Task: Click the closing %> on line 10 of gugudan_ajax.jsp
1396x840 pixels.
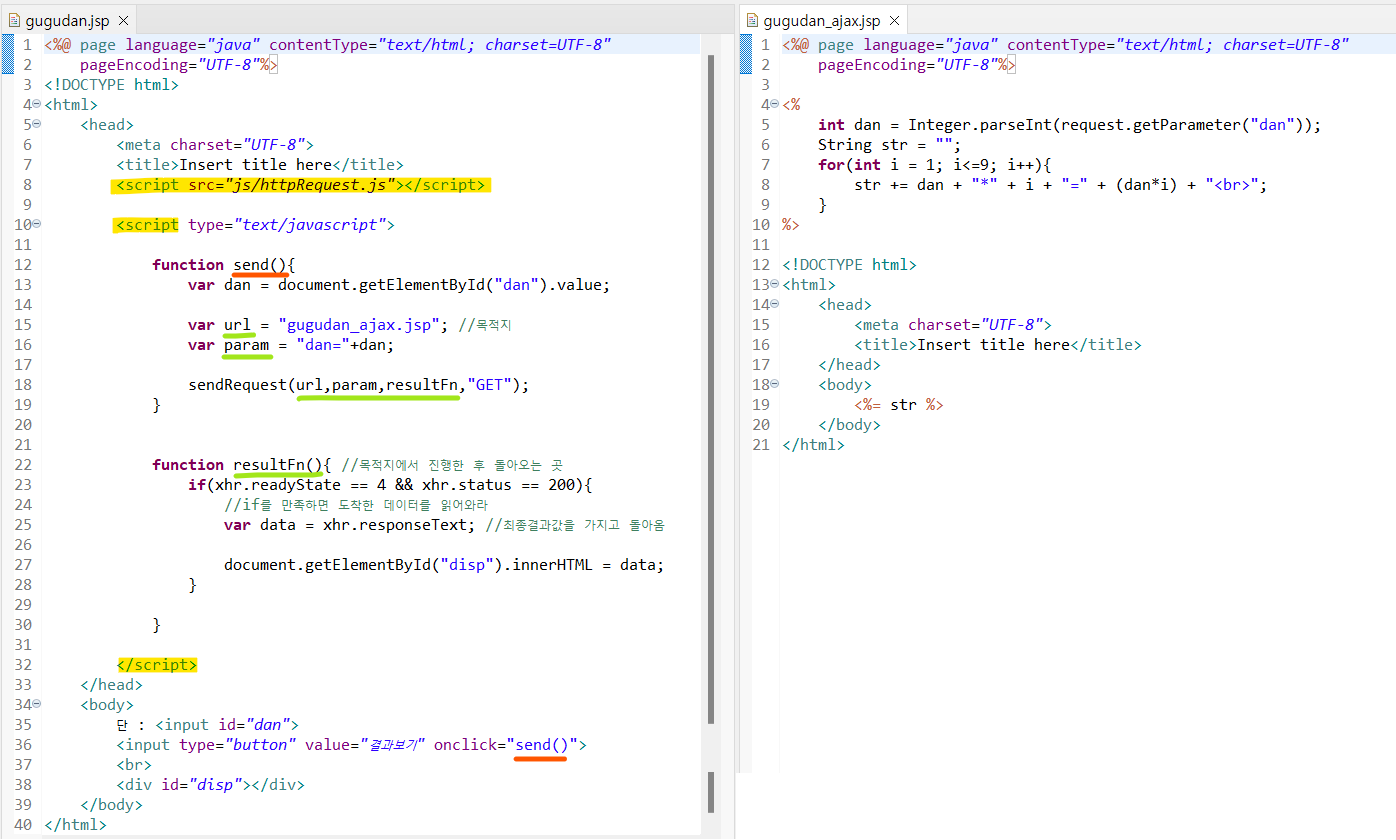Action: point(791,224)
